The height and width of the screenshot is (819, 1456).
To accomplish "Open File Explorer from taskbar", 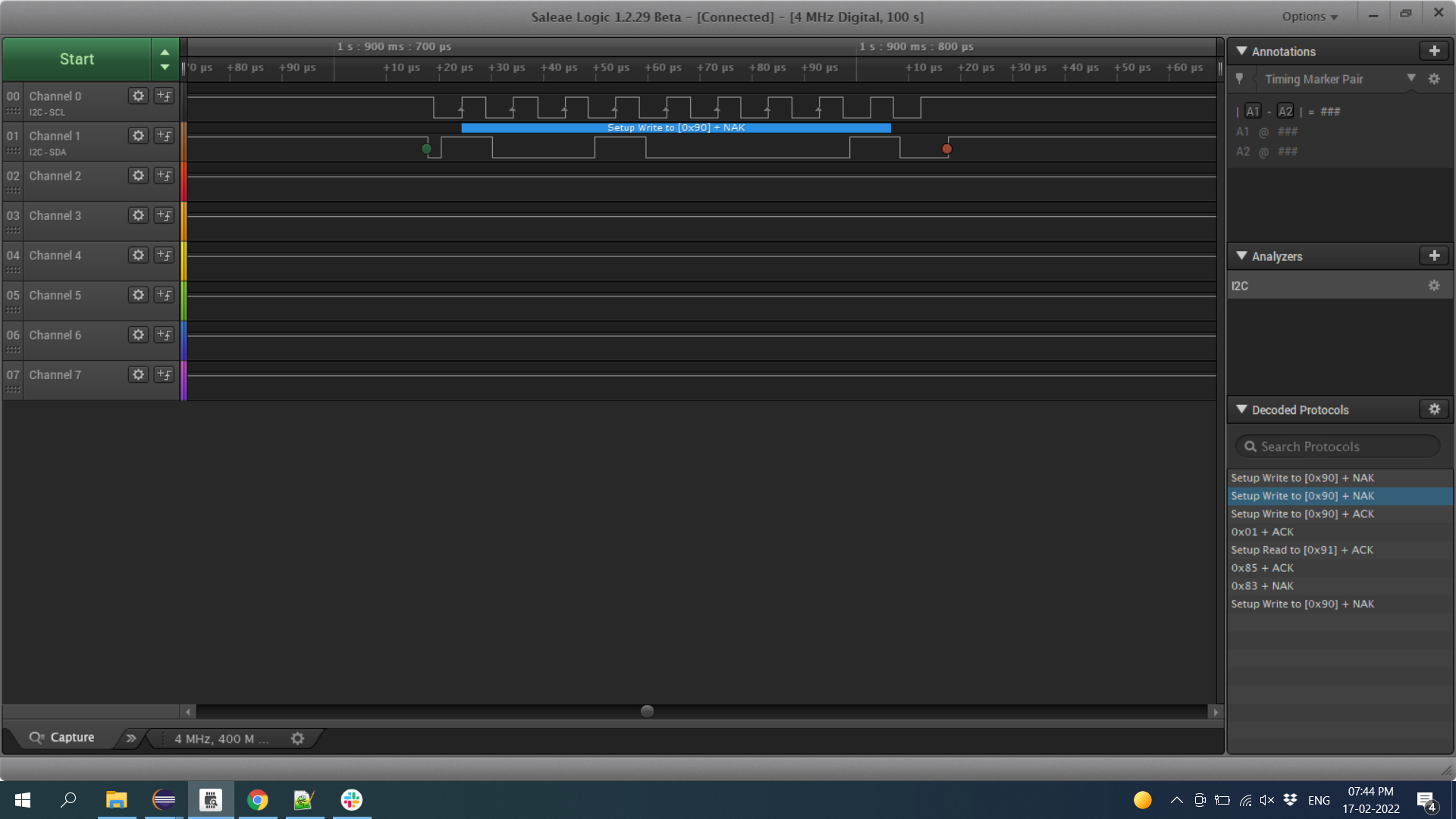I will tap(116, 800).
